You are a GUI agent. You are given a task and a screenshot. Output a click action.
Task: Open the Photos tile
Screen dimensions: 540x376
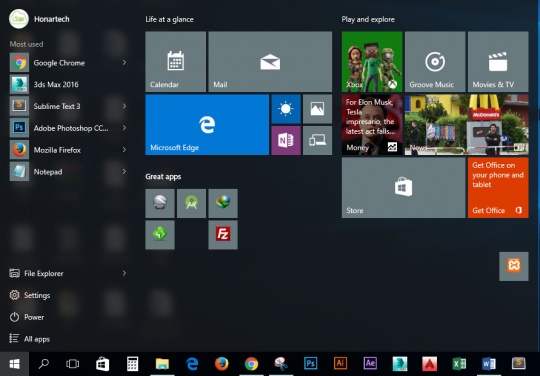(x=317, y=109)
